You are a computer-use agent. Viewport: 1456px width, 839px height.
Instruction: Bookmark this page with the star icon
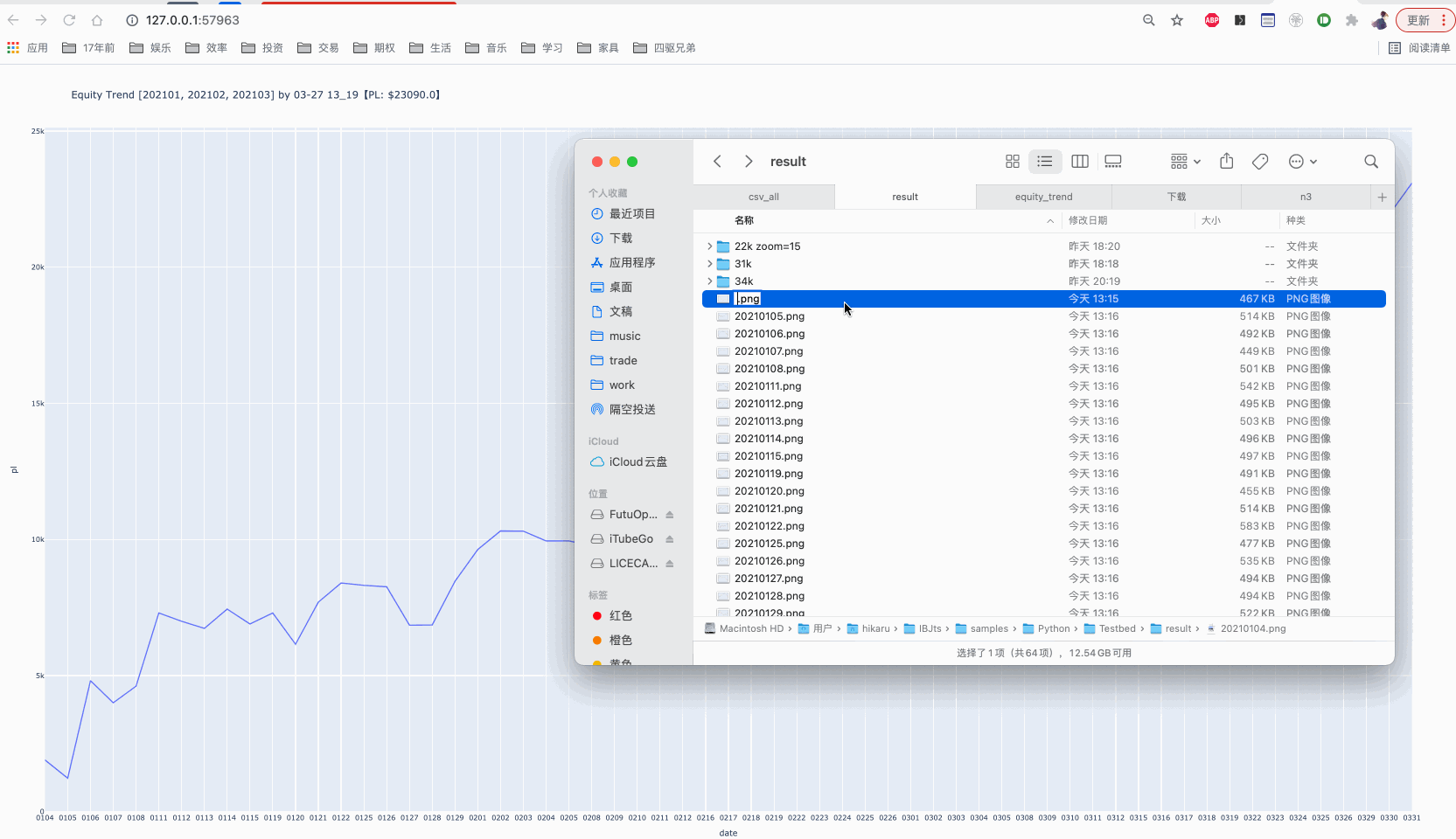(1177, 20)
